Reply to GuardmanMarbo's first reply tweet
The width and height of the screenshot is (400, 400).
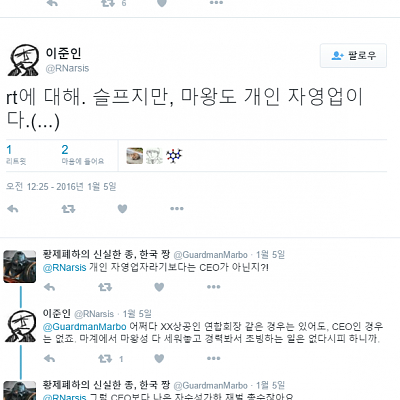[49, 287]
